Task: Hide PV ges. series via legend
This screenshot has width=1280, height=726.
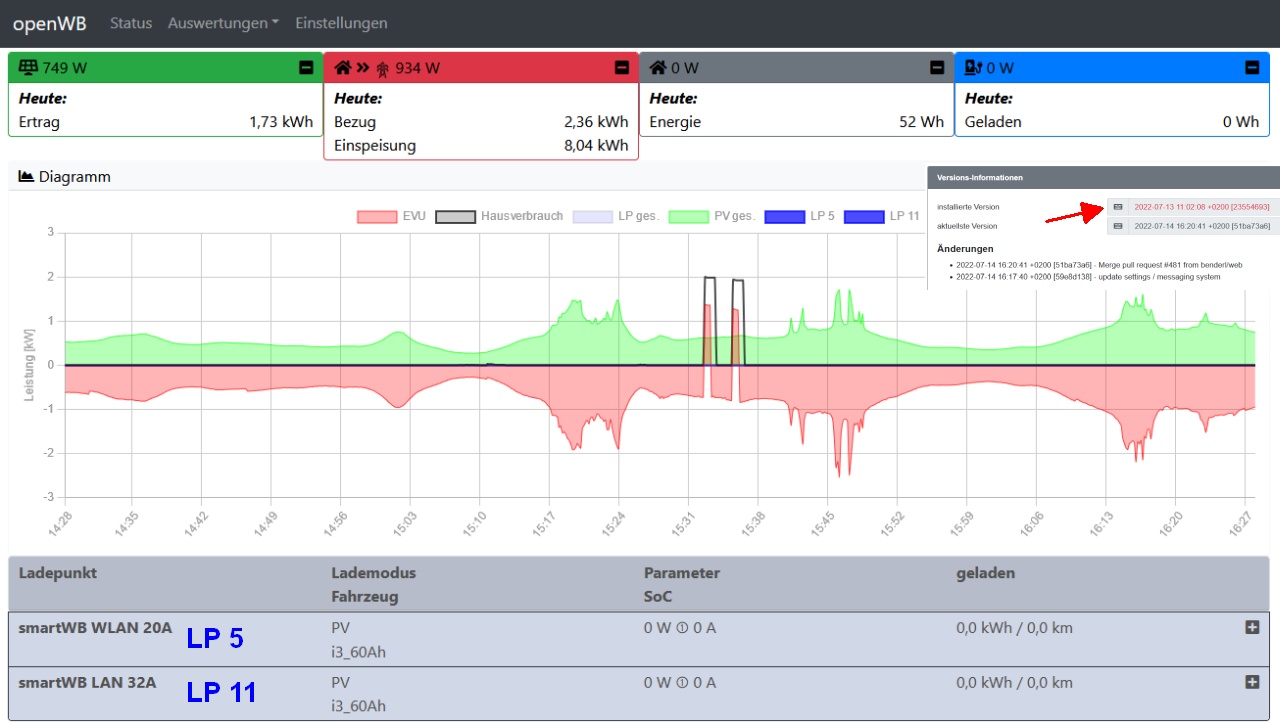Action: [x=713, y=216]
